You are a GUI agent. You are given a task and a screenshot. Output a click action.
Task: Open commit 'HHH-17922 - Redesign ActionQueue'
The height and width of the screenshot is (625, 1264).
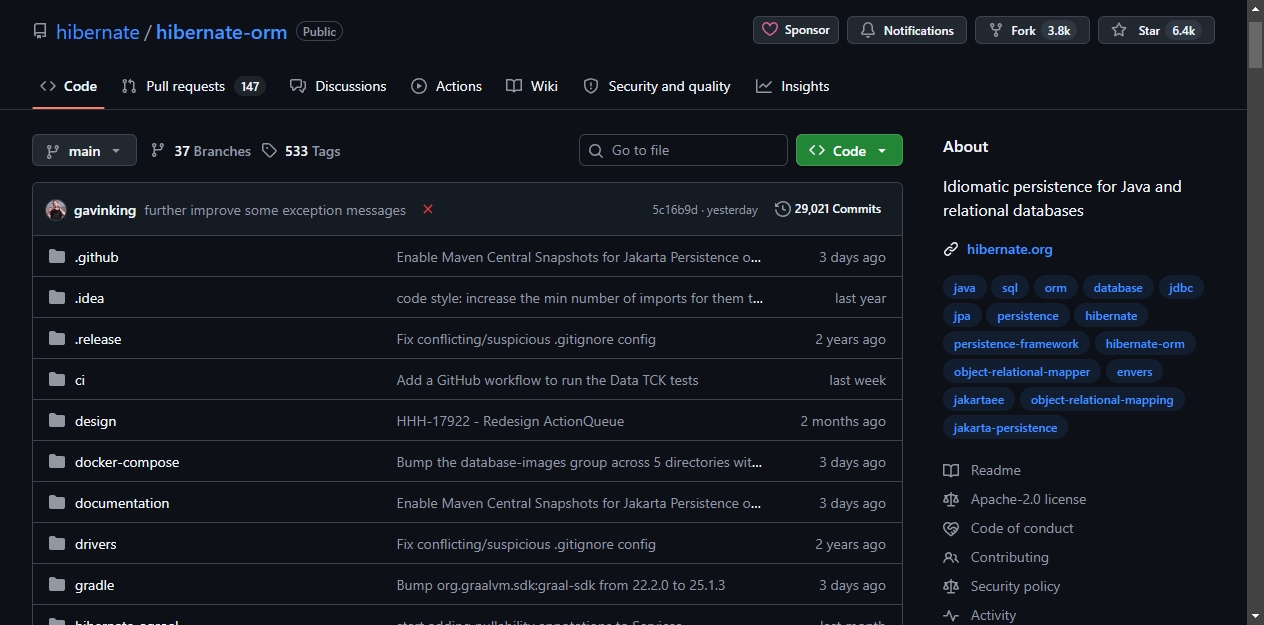pos(510,421)
